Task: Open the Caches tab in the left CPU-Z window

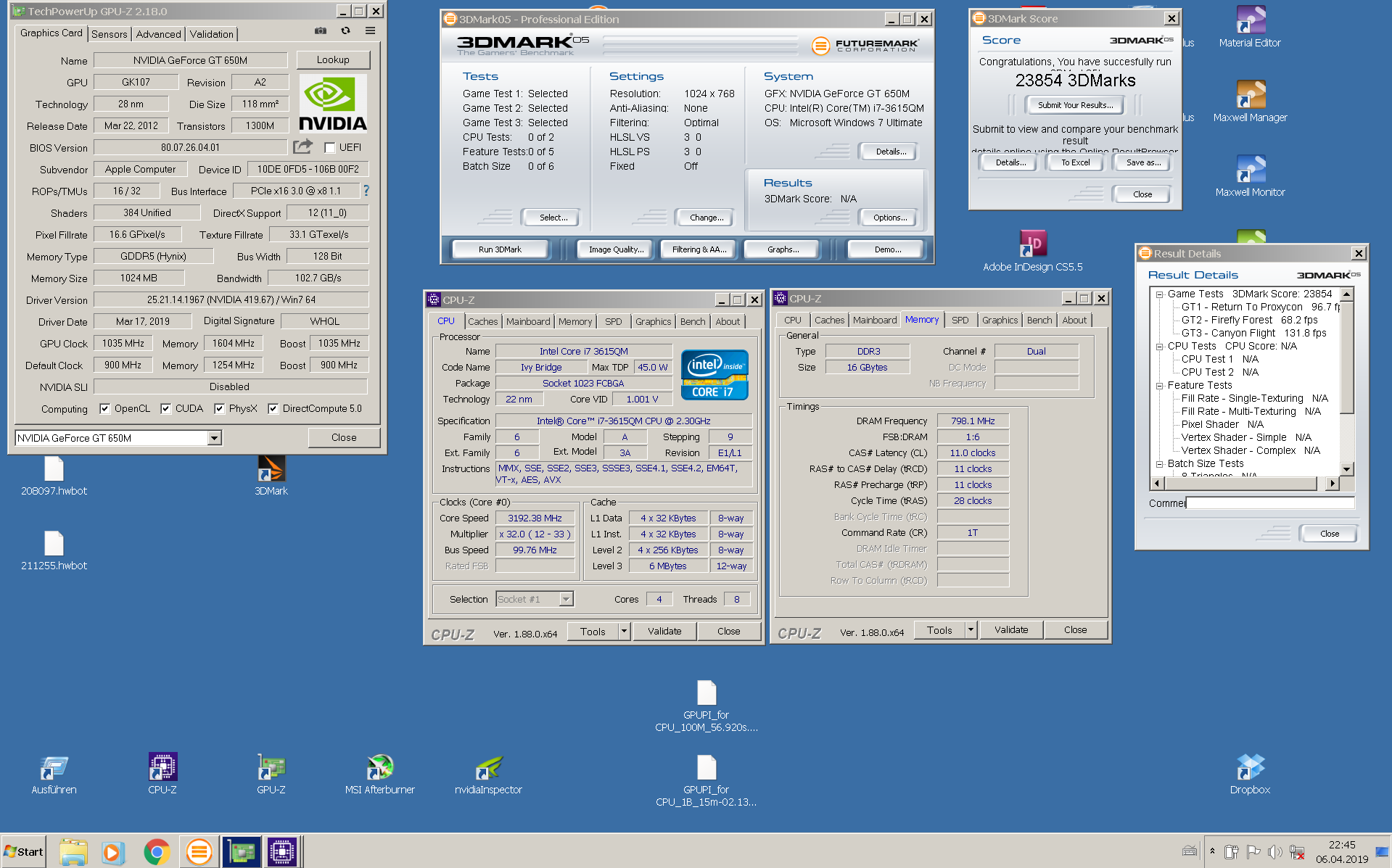Action: 482,321
